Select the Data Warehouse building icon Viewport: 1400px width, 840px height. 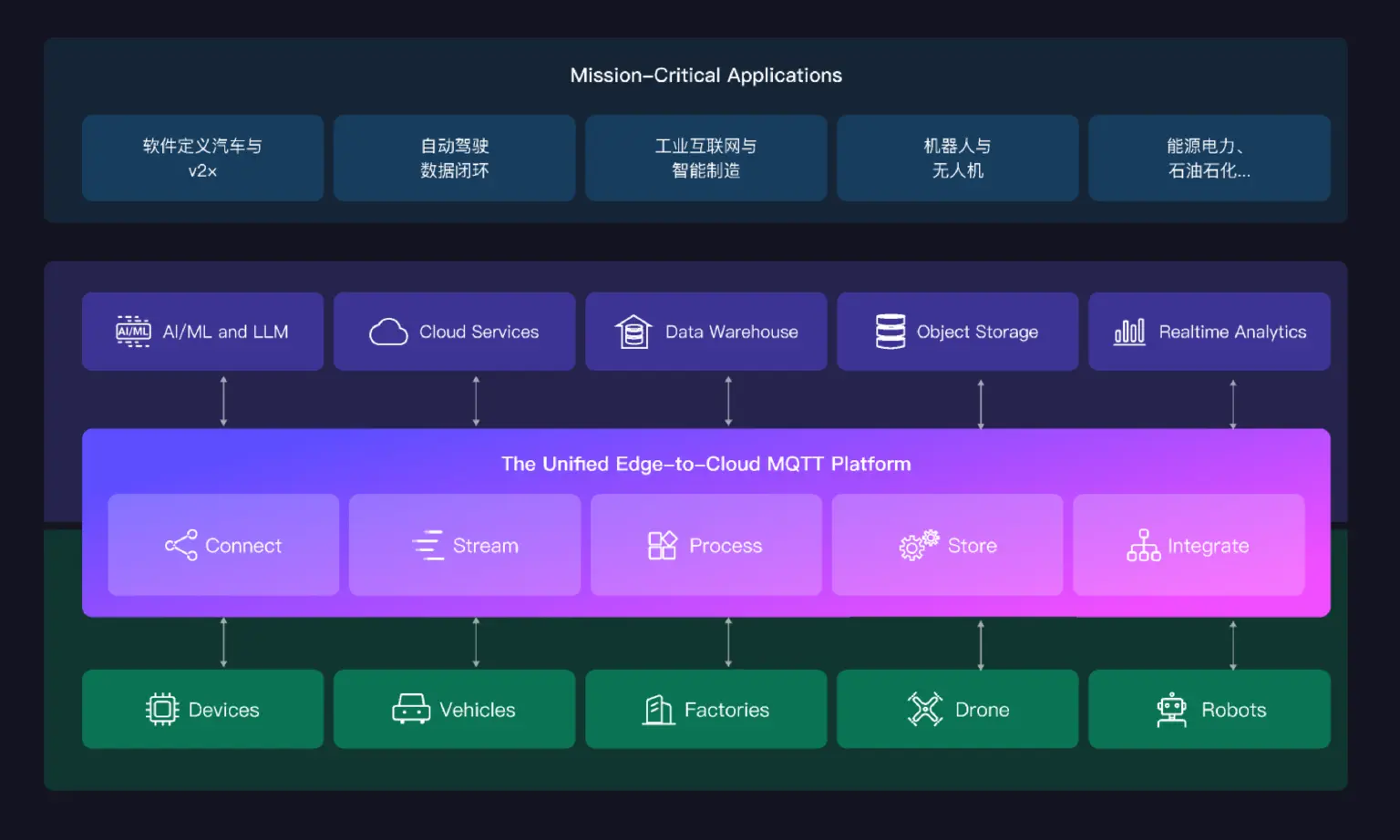pos(633,332)
